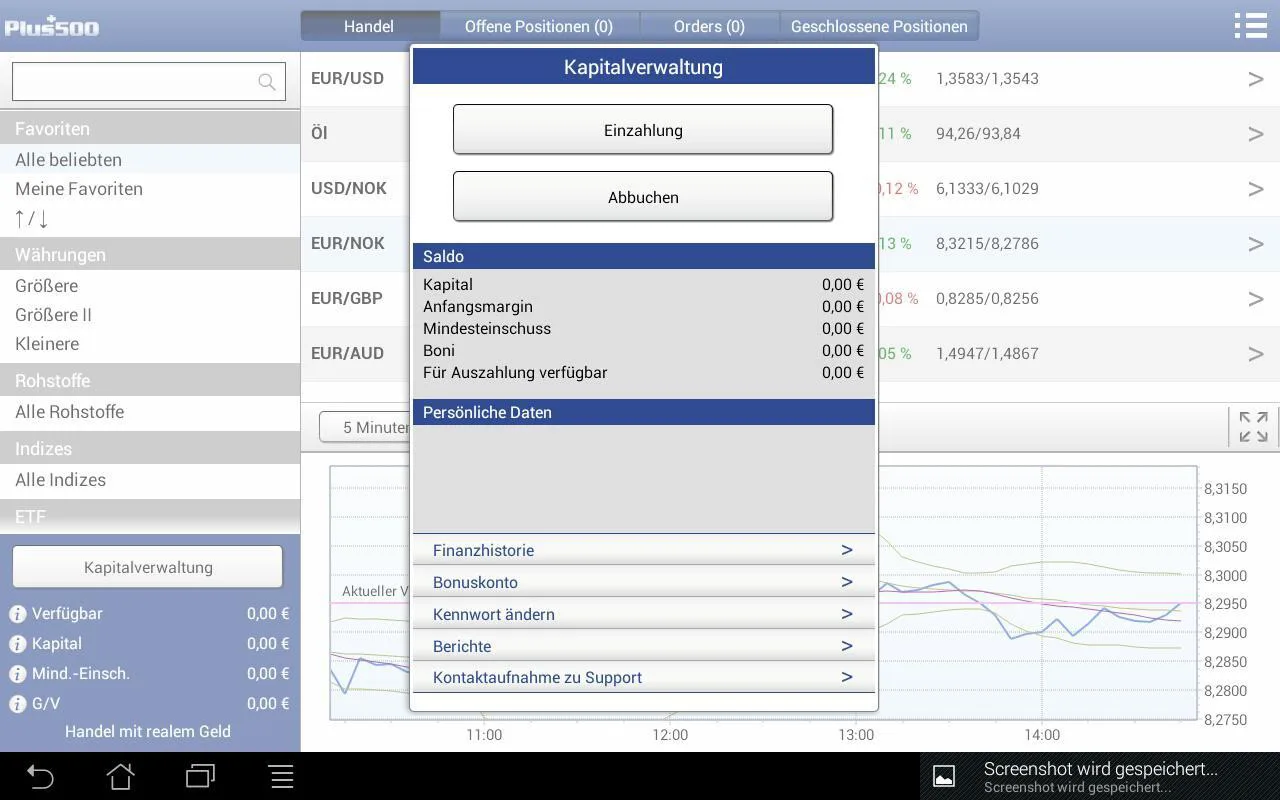Screen dimensions: 1280x800
Task: Open Kennwort ändern entry
Action: (x=643, y=614)
